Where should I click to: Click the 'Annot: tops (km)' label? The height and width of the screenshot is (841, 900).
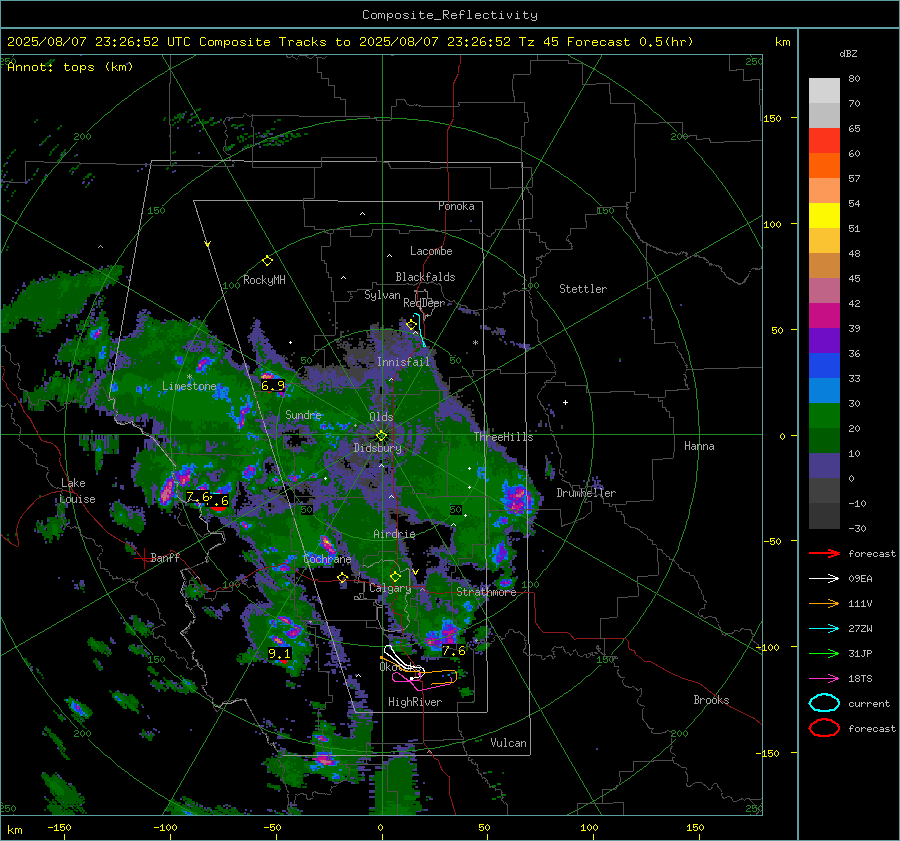point(70,67)
